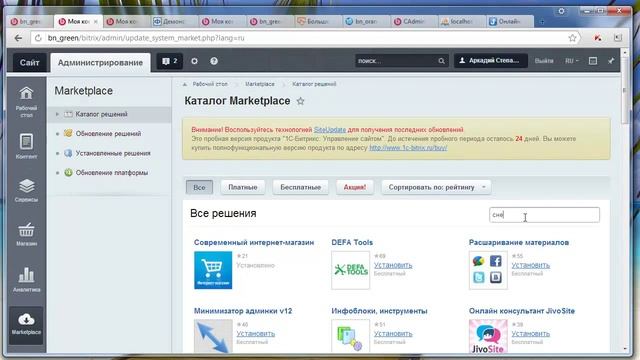The height and width of the screenshot is (360, 640).
Task: Switch to the Администрирование tab
Action: [x=100, y=62]
